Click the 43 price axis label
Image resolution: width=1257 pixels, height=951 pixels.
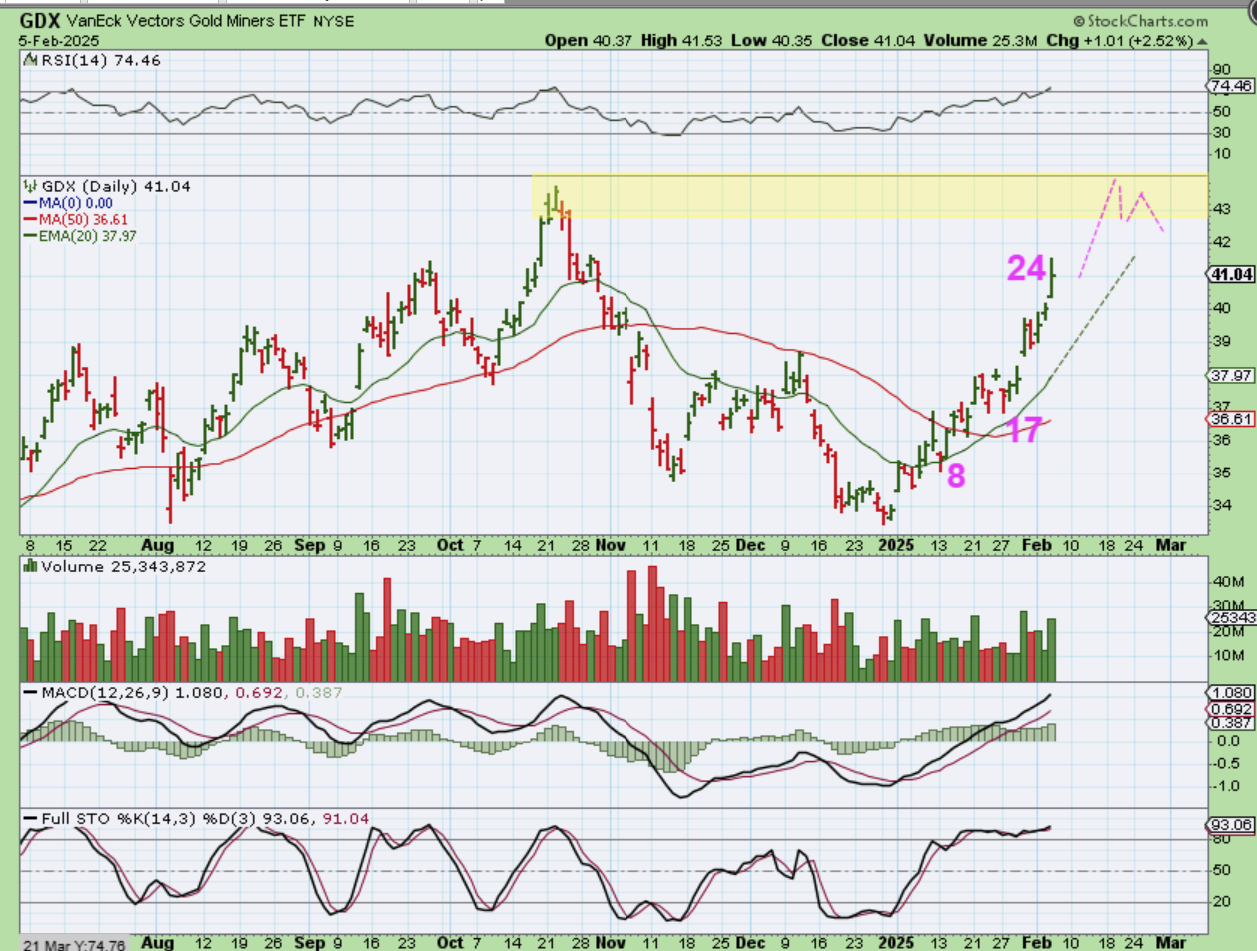pyautogui.click(x=1223, y=209)
